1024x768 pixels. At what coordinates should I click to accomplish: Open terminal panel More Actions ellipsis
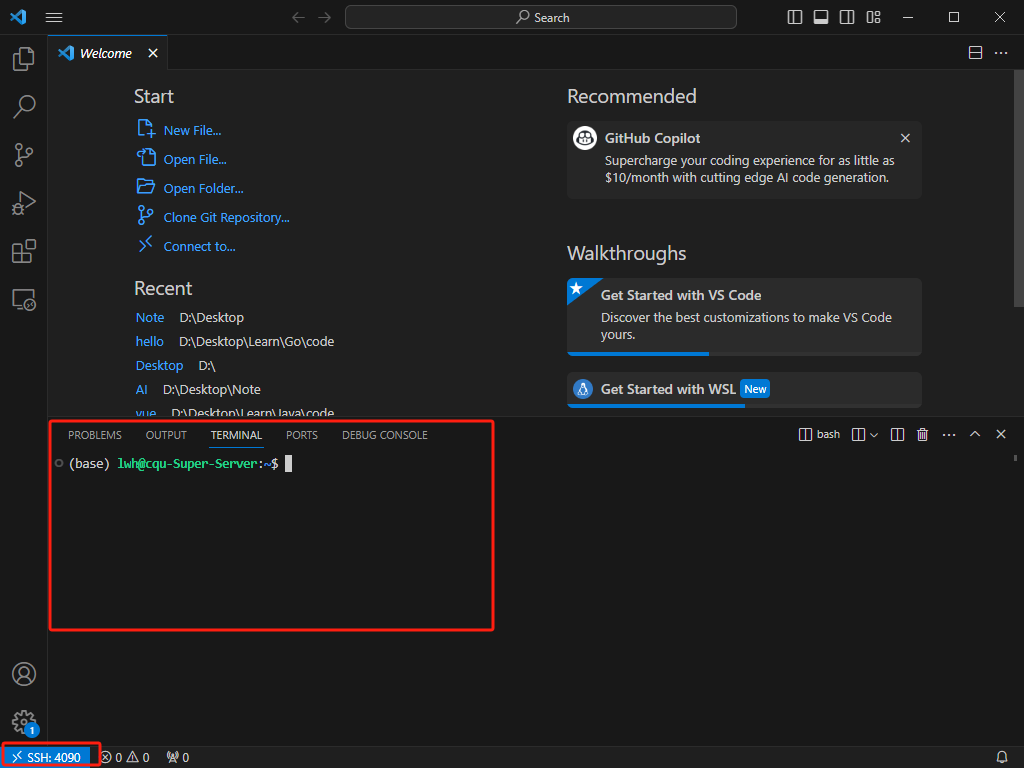tap(949, 434)
